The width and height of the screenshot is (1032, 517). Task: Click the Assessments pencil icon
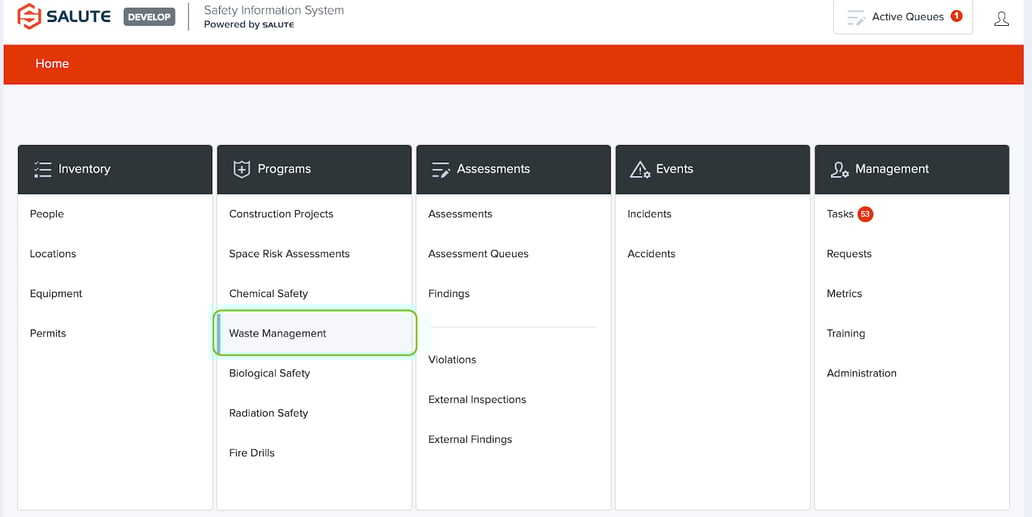440,170
